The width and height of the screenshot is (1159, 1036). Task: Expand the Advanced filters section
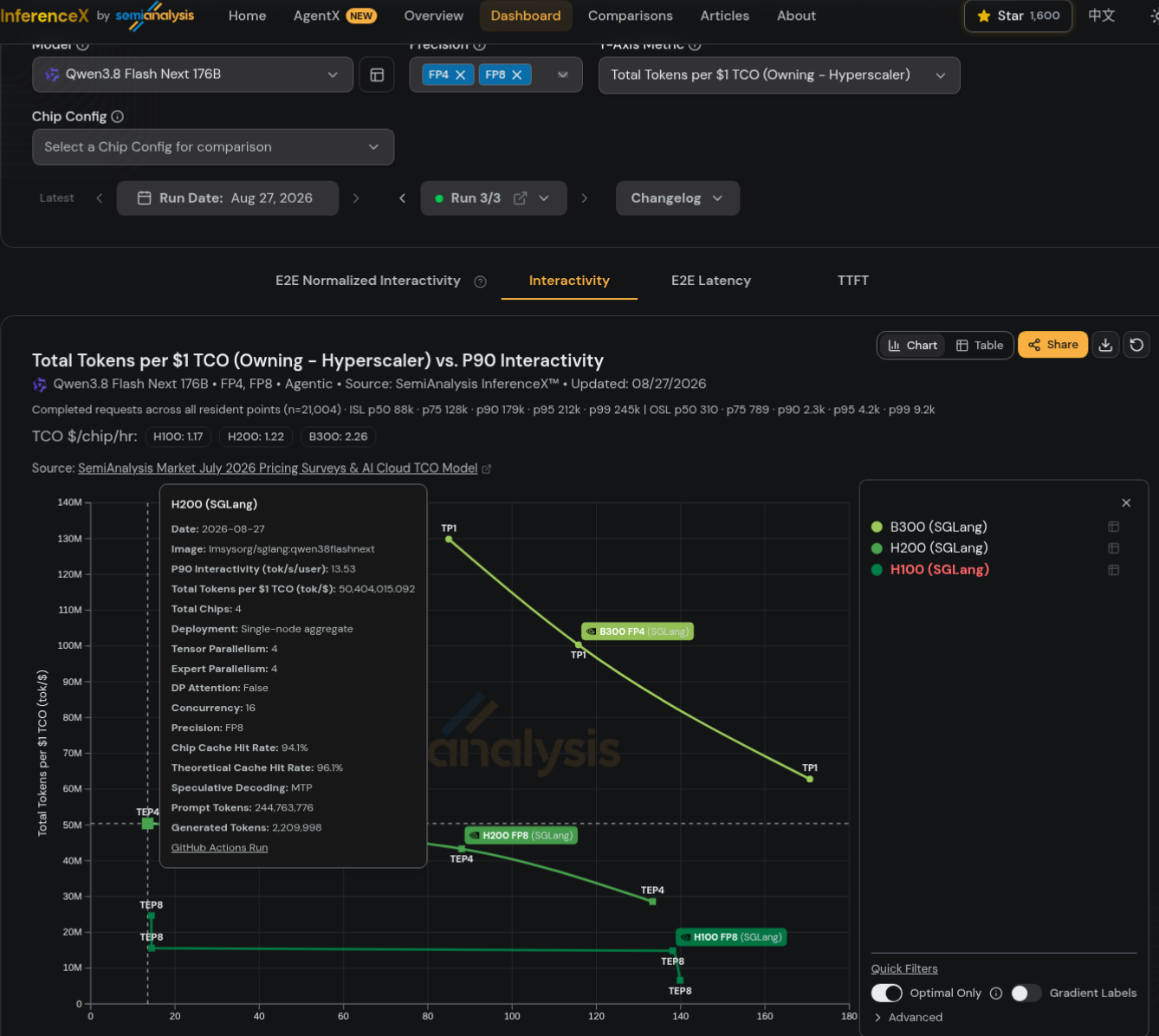click(909, 1018)
